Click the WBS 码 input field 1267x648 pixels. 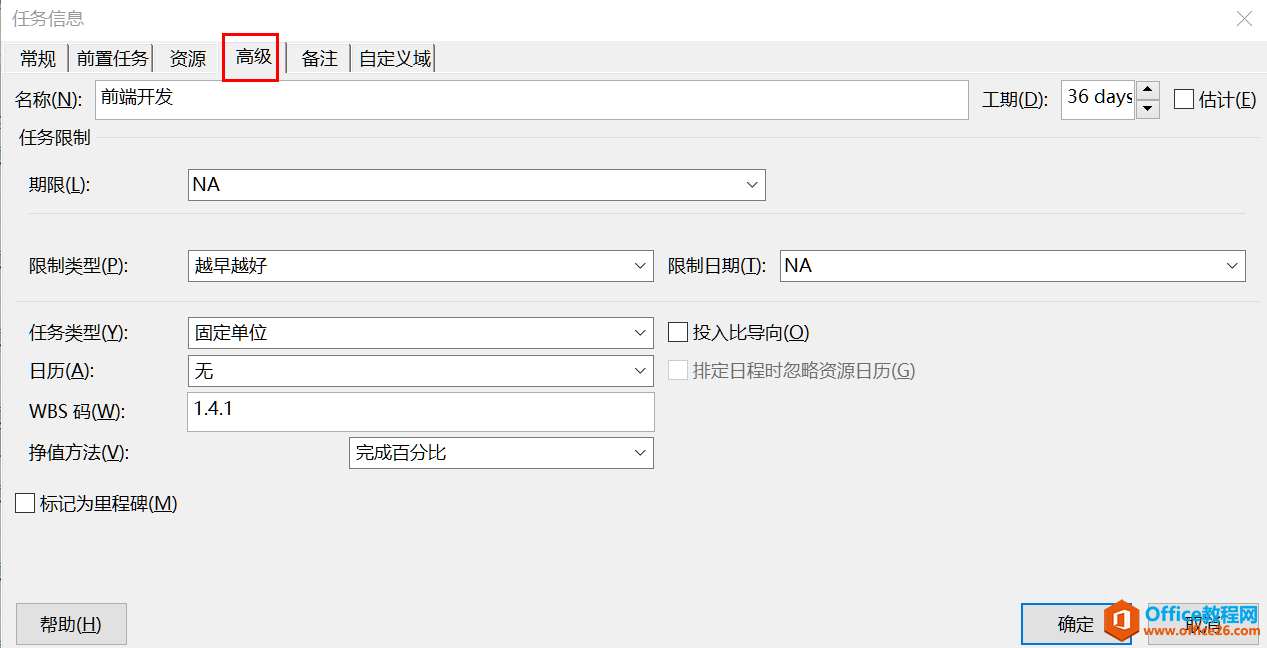420,411
